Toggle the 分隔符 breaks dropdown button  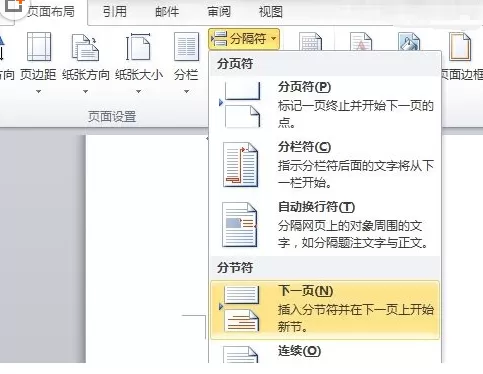244,39
